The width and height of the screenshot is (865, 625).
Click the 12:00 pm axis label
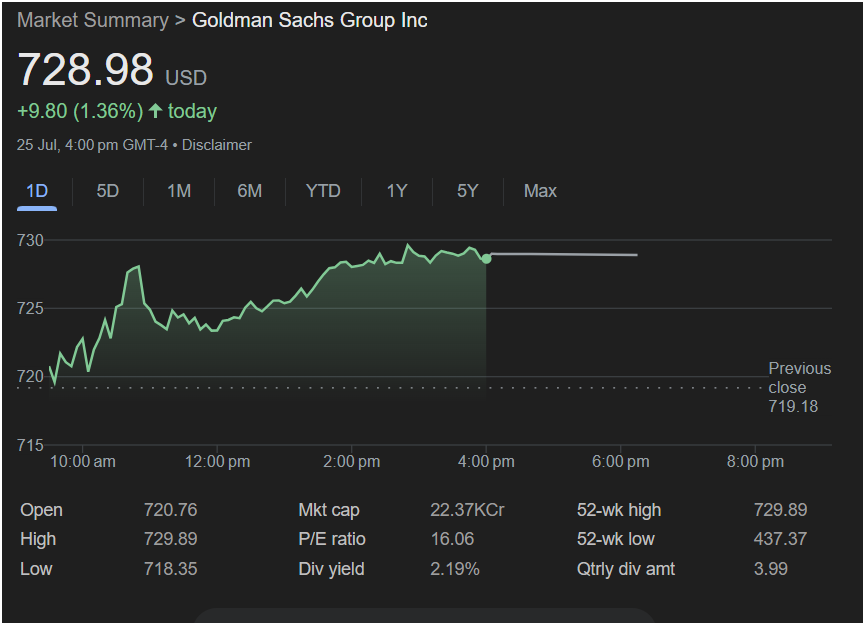coord(217,462)
